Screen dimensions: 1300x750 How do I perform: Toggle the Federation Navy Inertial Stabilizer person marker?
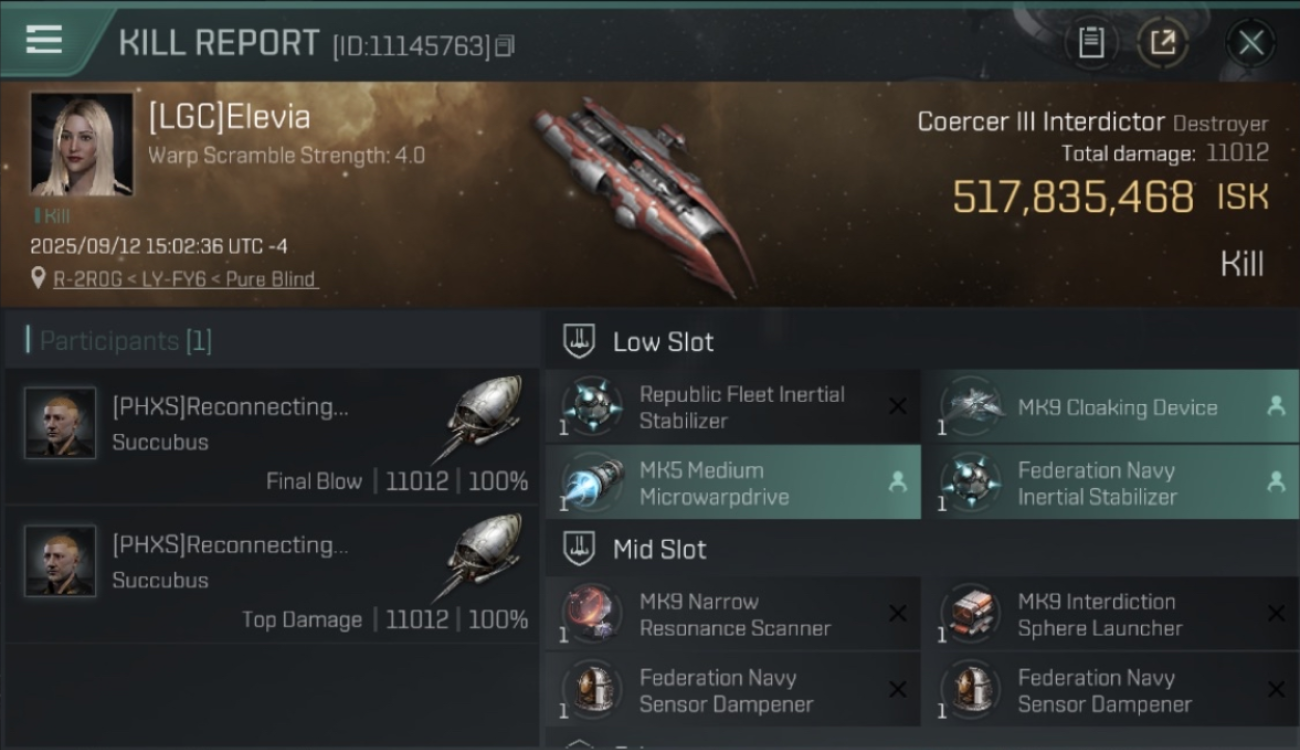click(1275, 482)
